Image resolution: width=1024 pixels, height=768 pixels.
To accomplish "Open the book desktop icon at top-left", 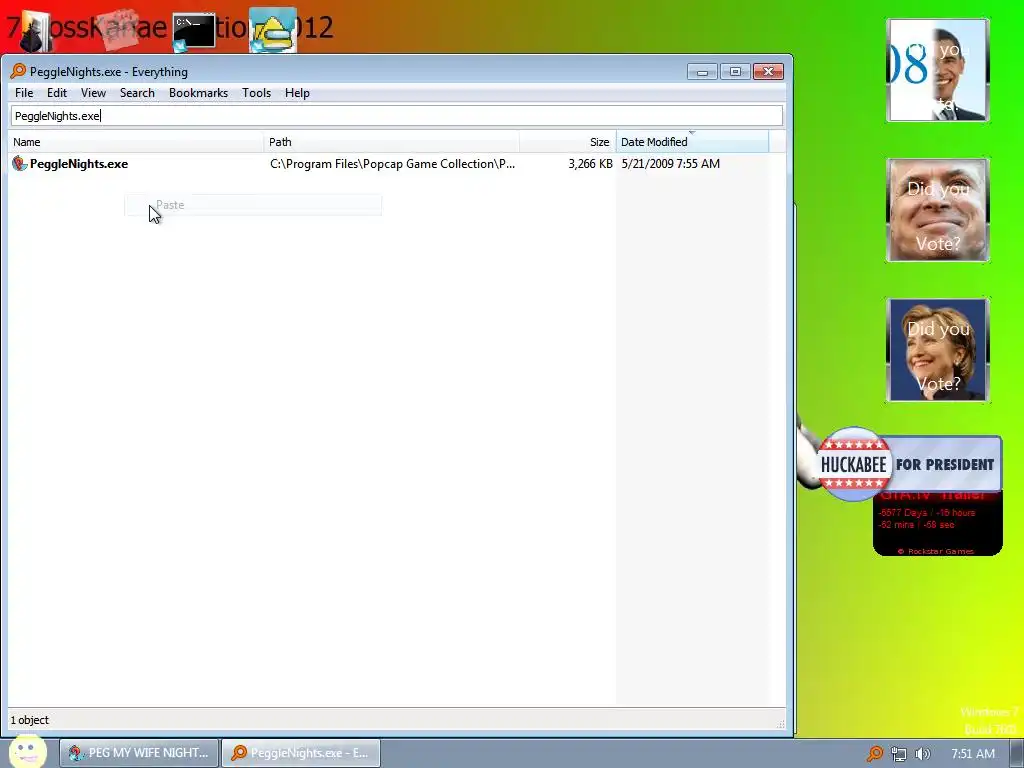I will point(33,32).
